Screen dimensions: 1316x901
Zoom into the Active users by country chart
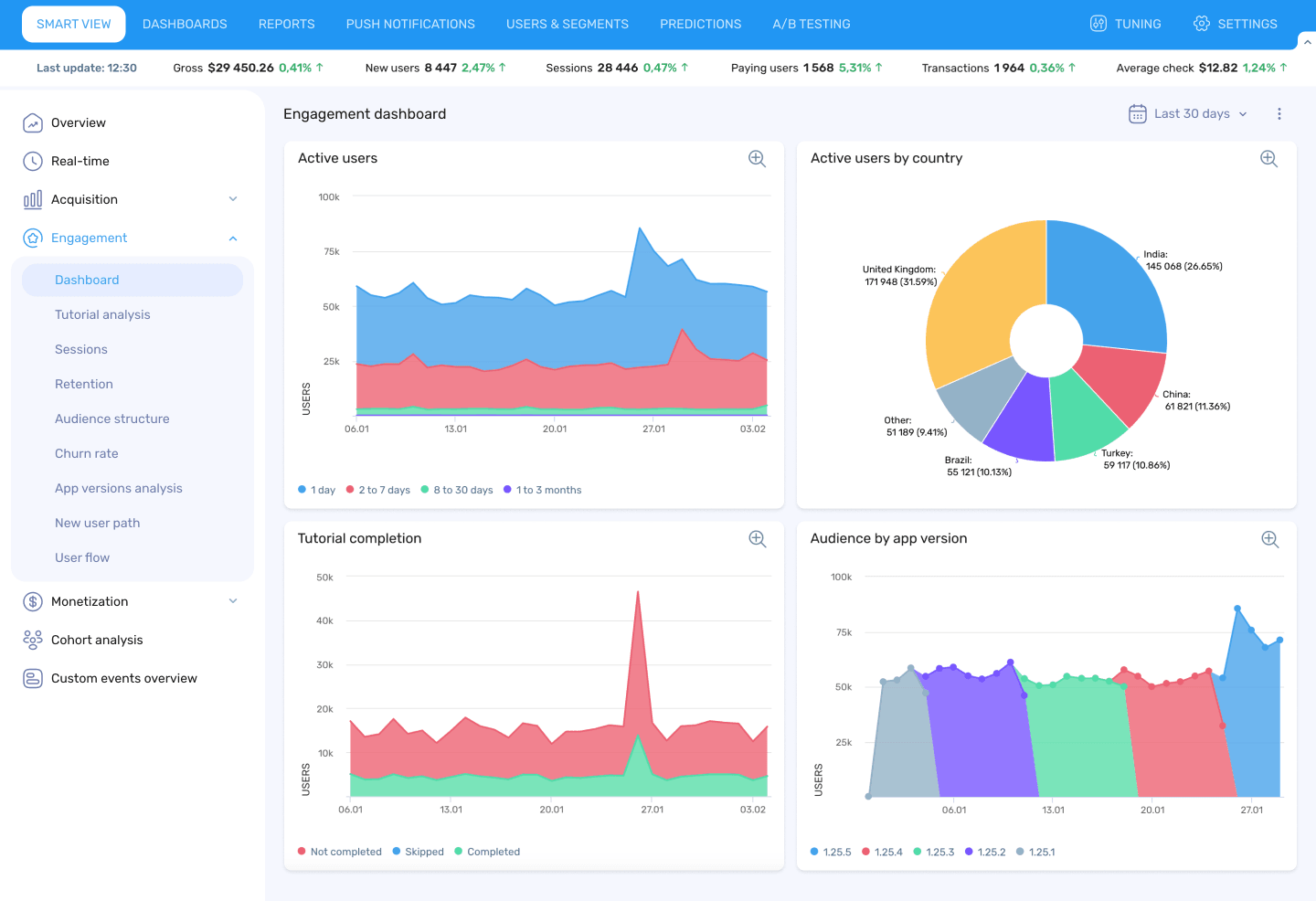point(1269,158)
